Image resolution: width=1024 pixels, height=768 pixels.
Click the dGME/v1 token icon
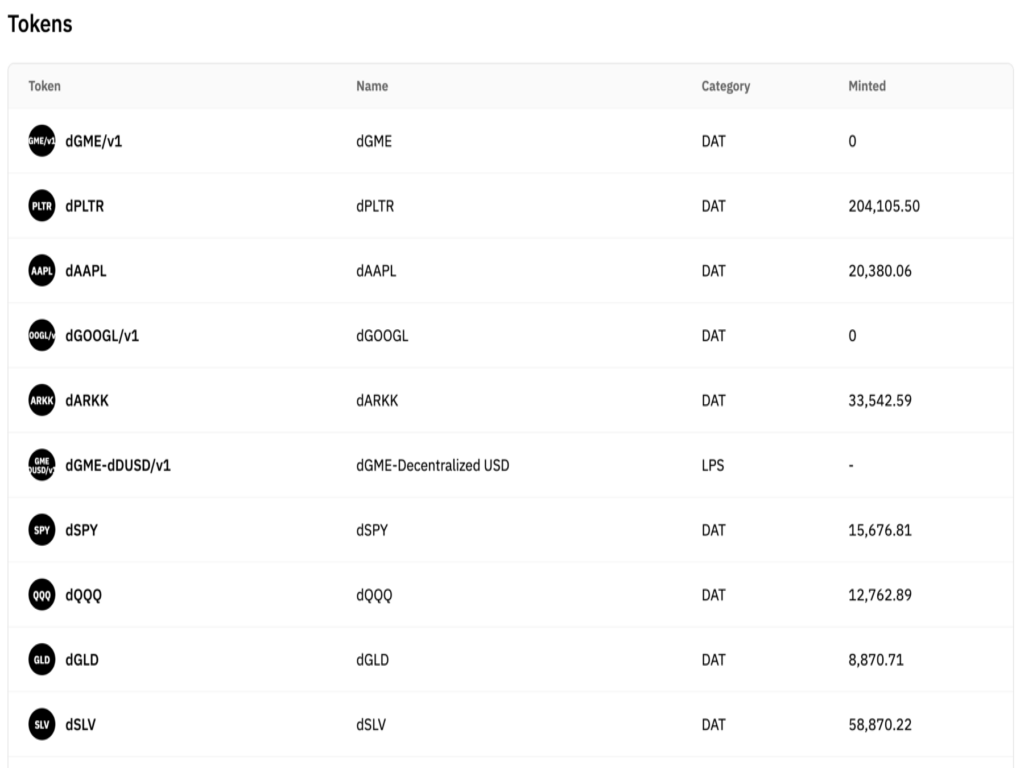[42, 141]
